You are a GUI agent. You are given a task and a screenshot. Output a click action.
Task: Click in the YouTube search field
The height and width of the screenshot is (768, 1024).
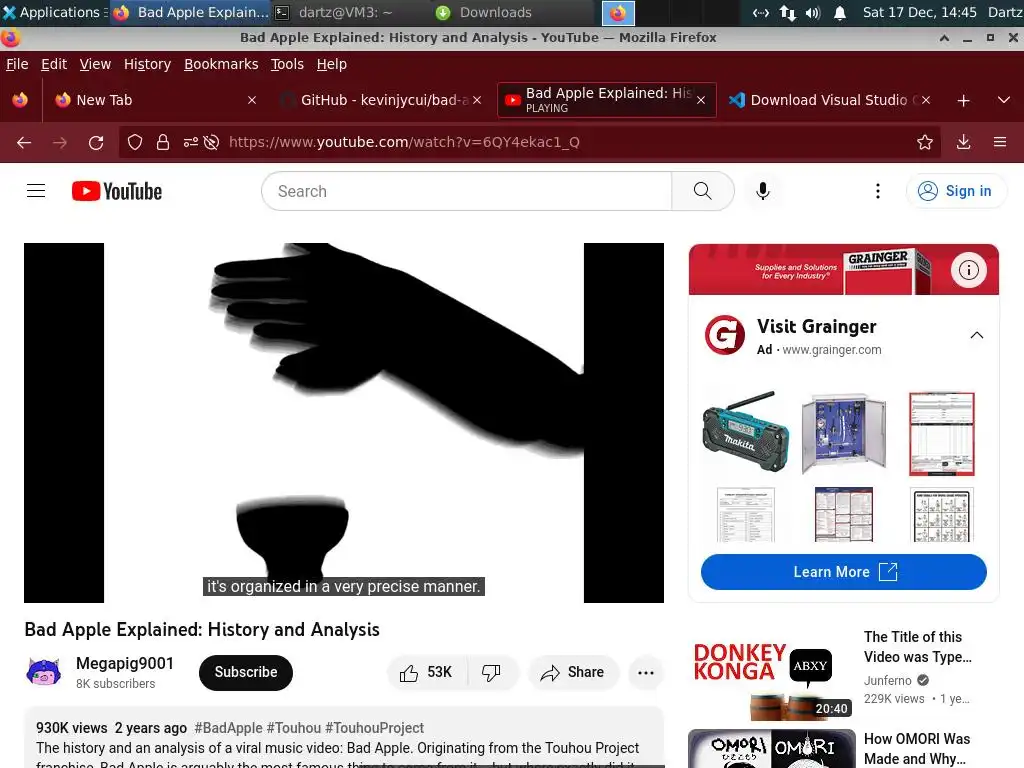pyautogui.click(x=466, y=191)
